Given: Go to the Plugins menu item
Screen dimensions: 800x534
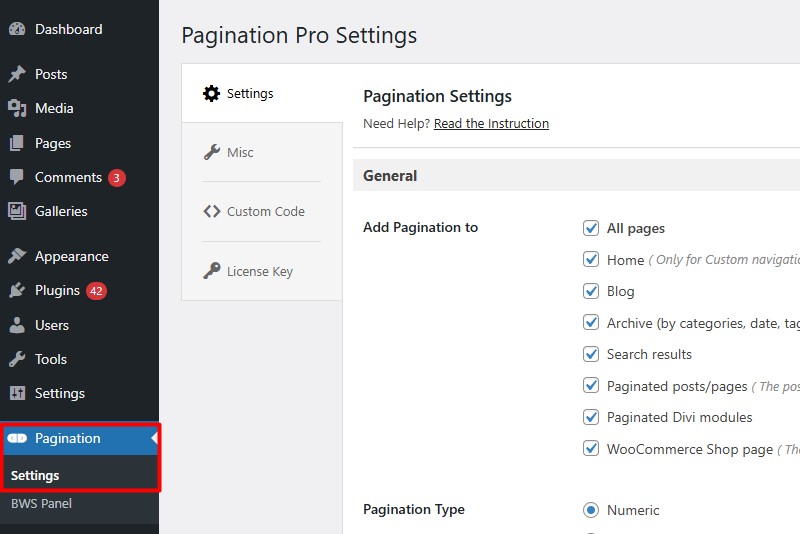Looking at the screenshot, I should (79, 290).
